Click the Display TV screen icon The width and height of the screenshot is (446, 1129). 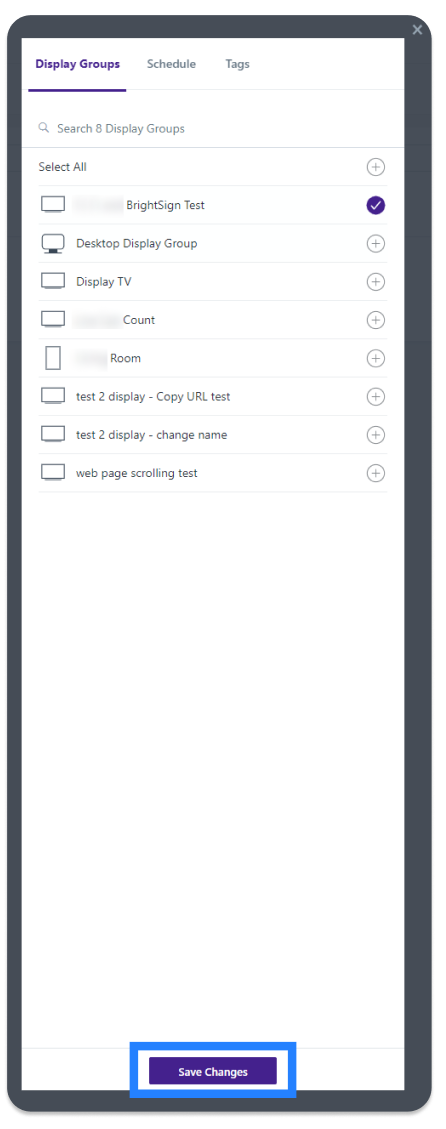53,282
